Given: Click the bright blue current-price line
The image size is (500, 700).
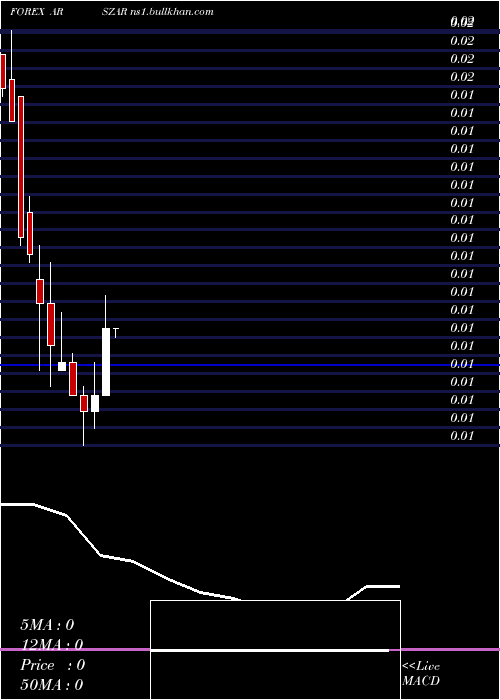Looking at the screenshot, I should tap(250, 365).
